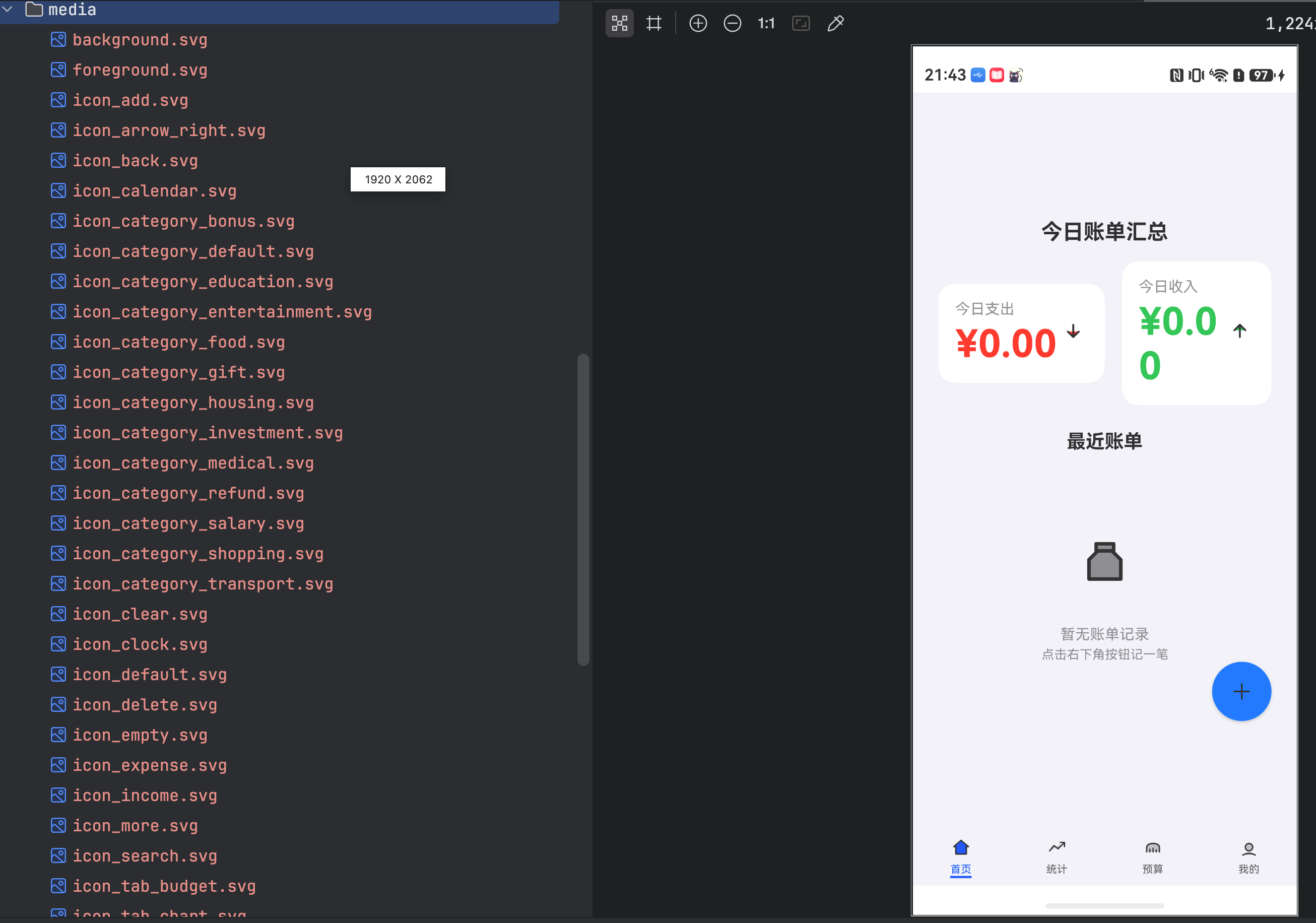The height and width of the screenshot is (923, 1316).
Task: Open icon_tab_budget.svg
Action: coord(164,886)
